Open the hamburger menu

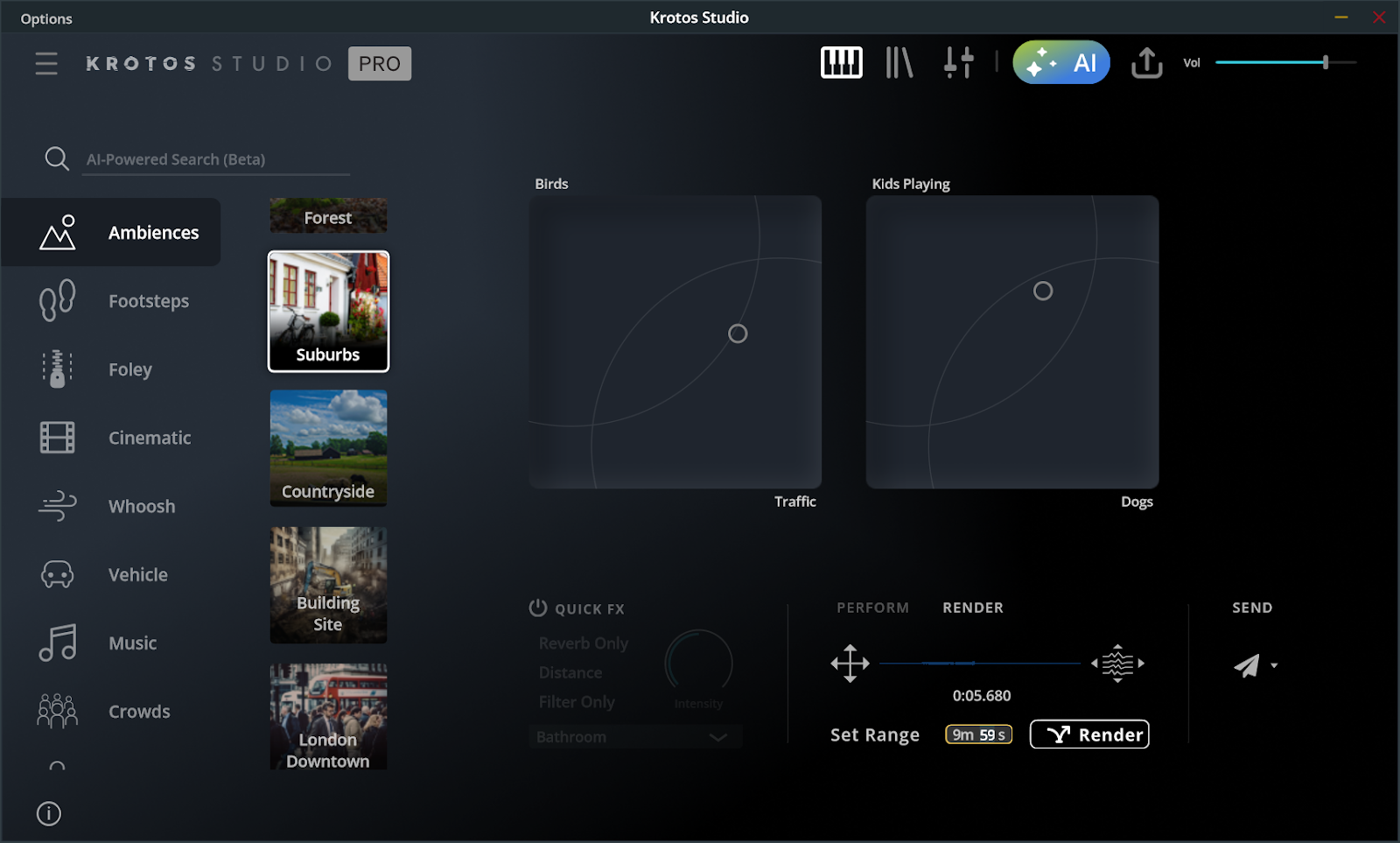click(x=46, y=63)
